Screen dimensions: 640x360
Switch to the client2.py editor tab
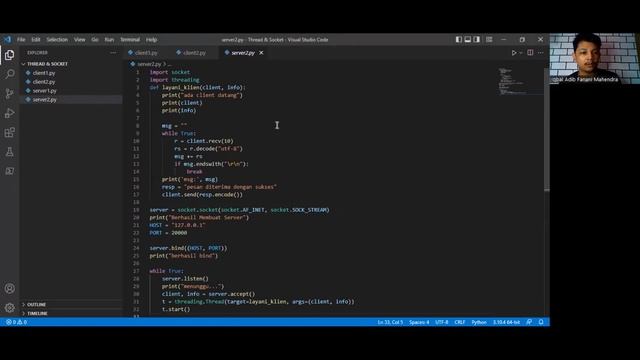coord(194,53)
